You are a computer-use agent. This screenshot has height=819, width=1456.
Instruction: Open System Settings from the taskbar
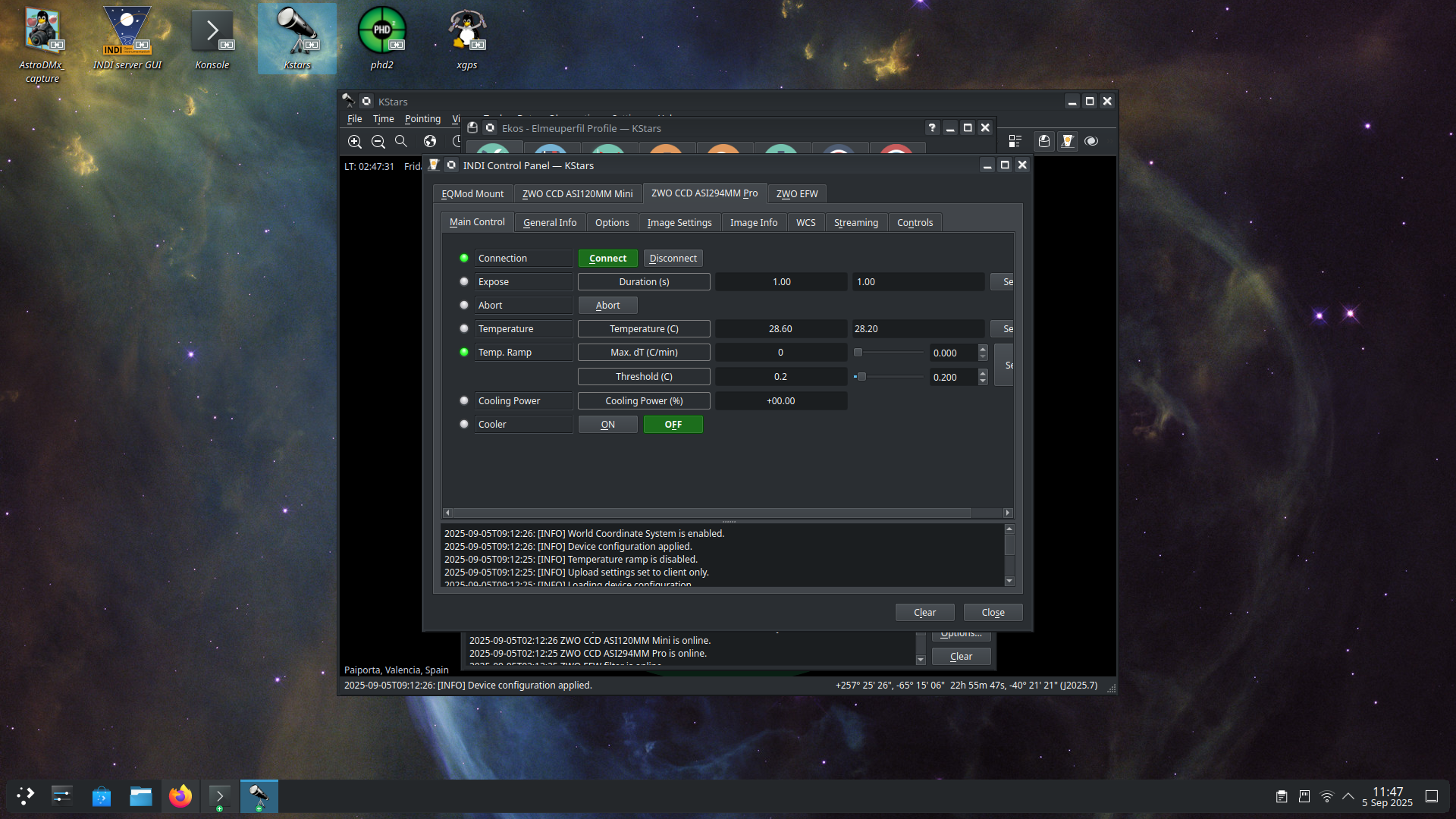(61, 796)
